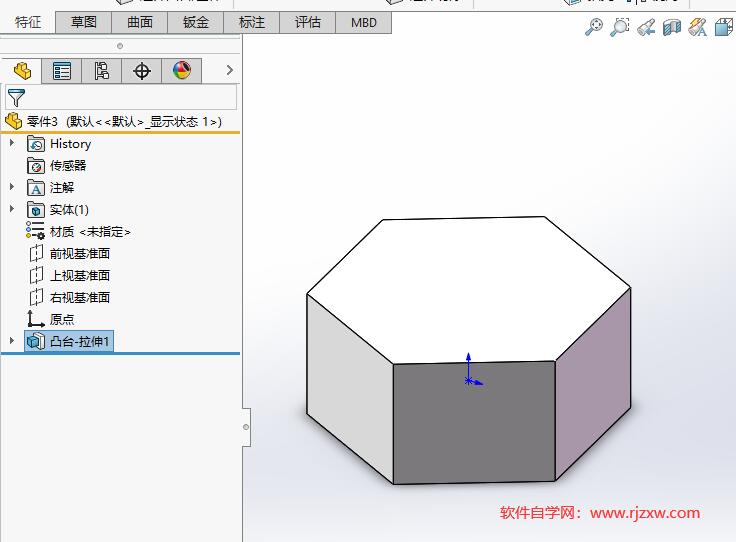736x542 pixels.
Task: Select the 前视基准面 label
Action: (80, 254)
